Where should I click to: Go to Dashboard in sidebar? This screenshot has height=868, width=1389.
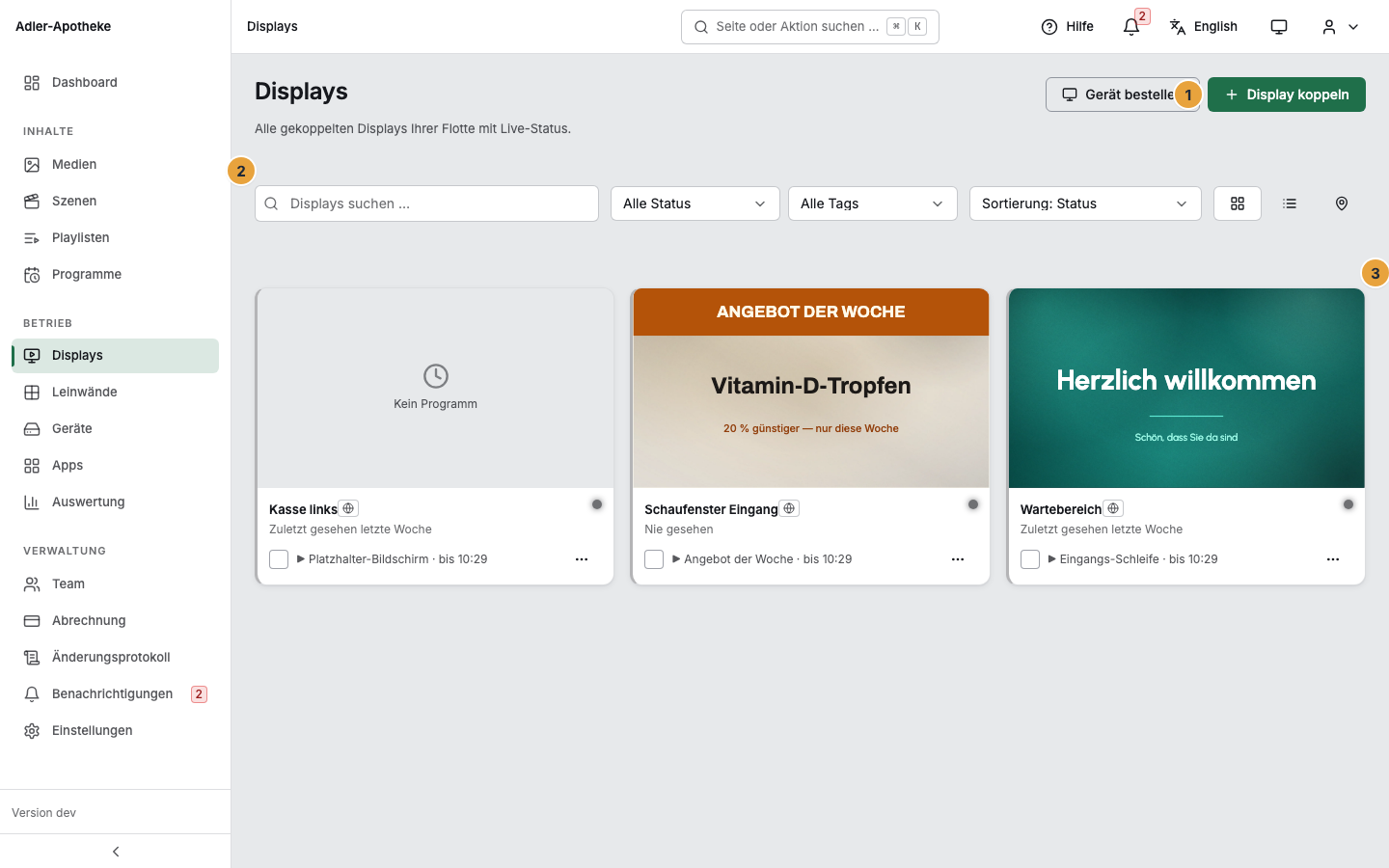pos(116,83)
